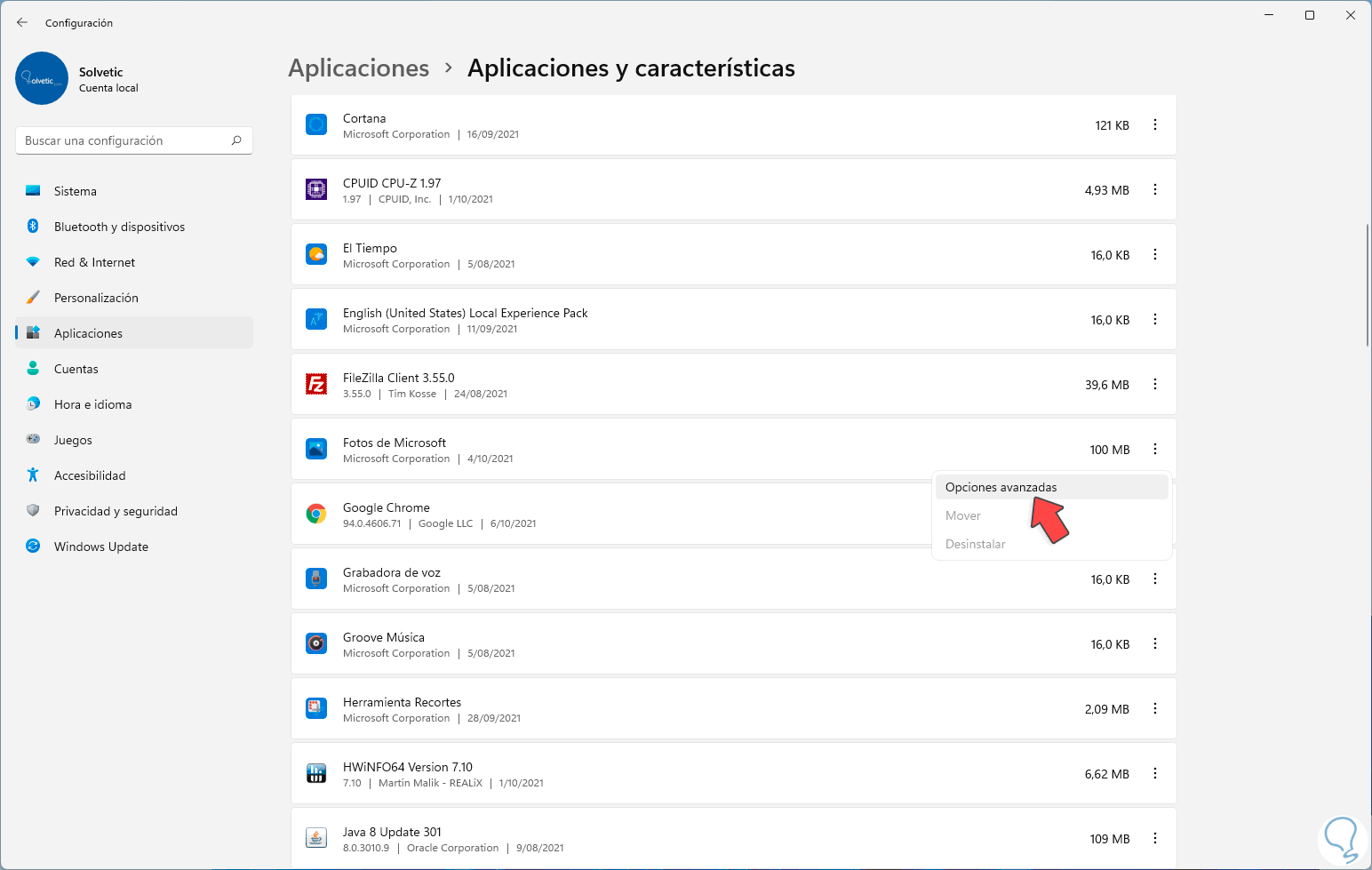The height and width of the screenshot is (870, 1372).
Task: Click the Solvetic account name
Action: [101, 72]
